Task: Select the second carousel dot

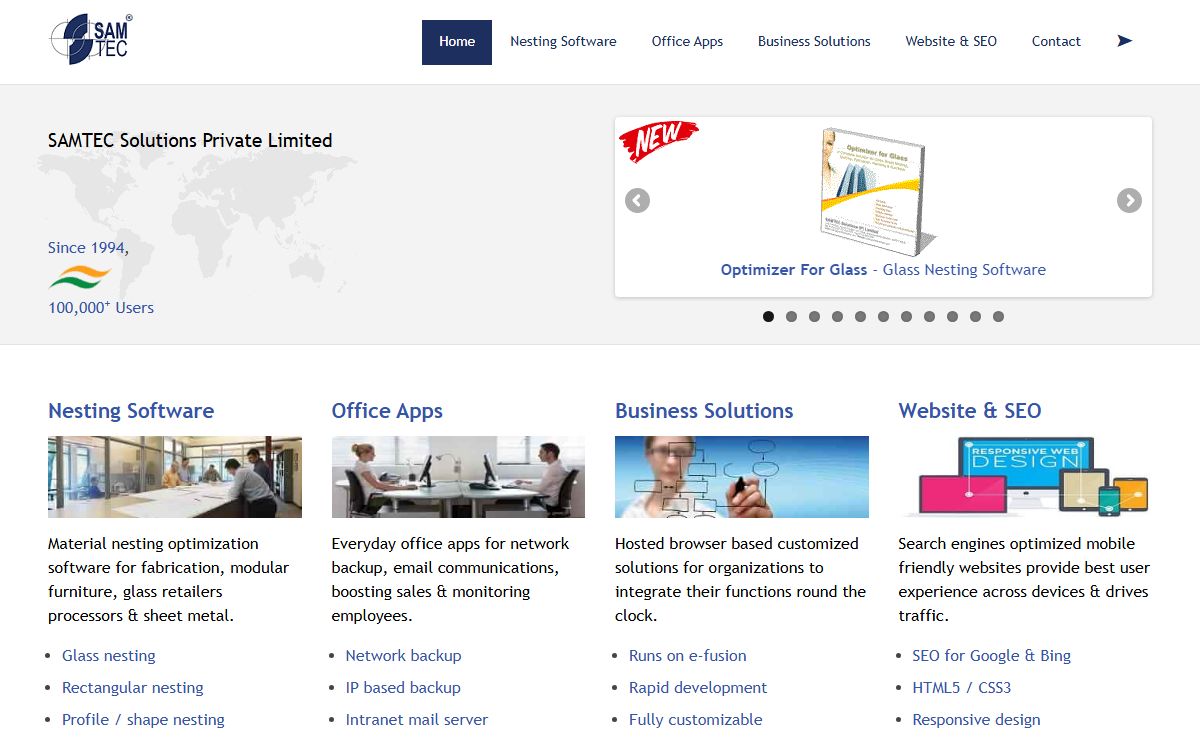Action: click(791, 316)
